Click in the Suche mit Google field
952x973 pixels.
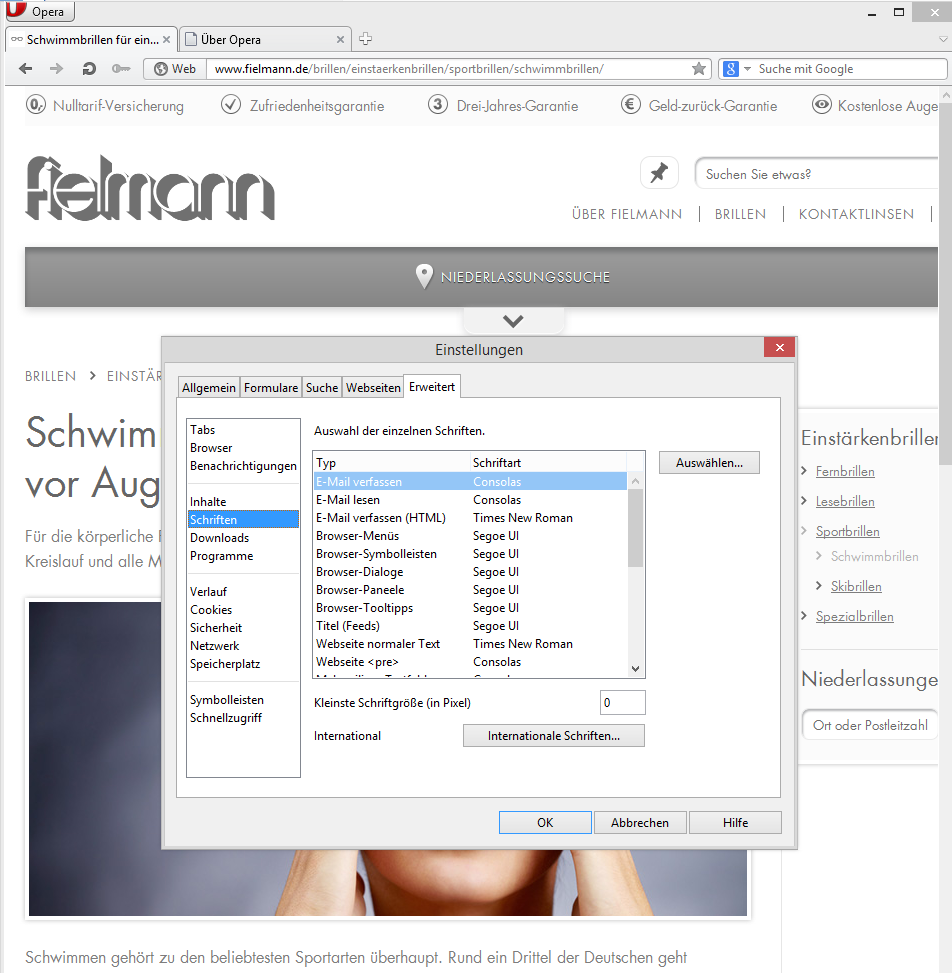(850, 69)
